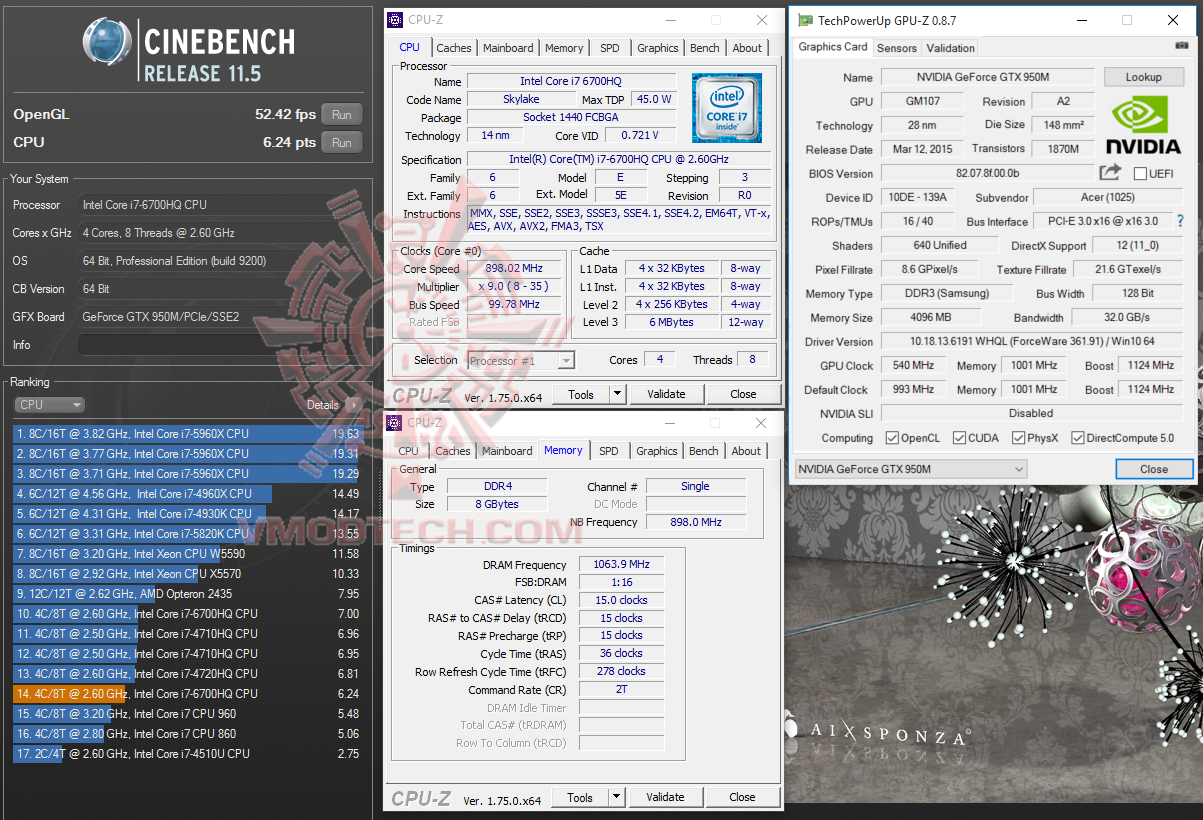Click the Bus Interface question mark icon

(x=1180, y=221)
